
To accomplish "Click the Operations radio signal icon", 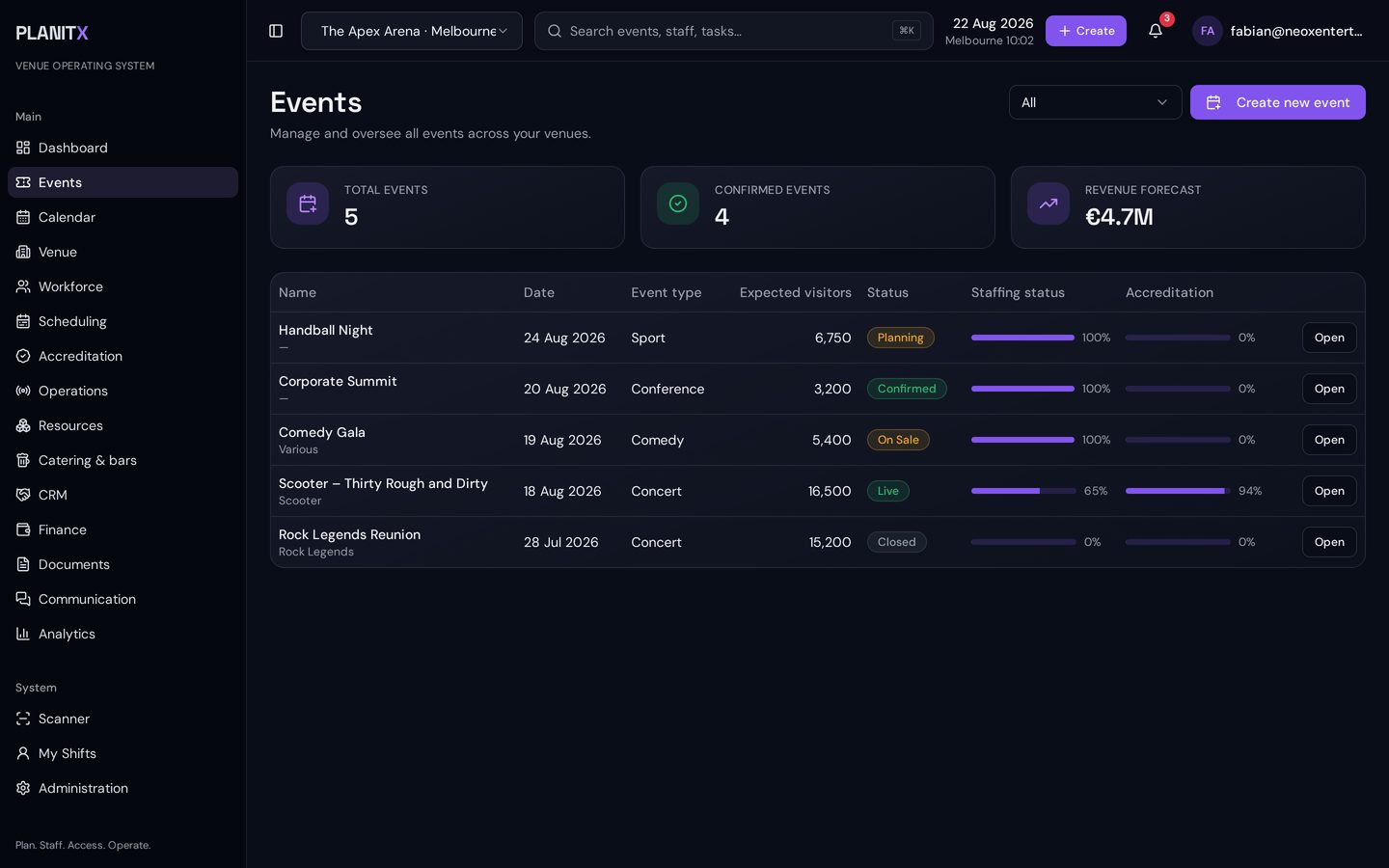I will [23, 391].
